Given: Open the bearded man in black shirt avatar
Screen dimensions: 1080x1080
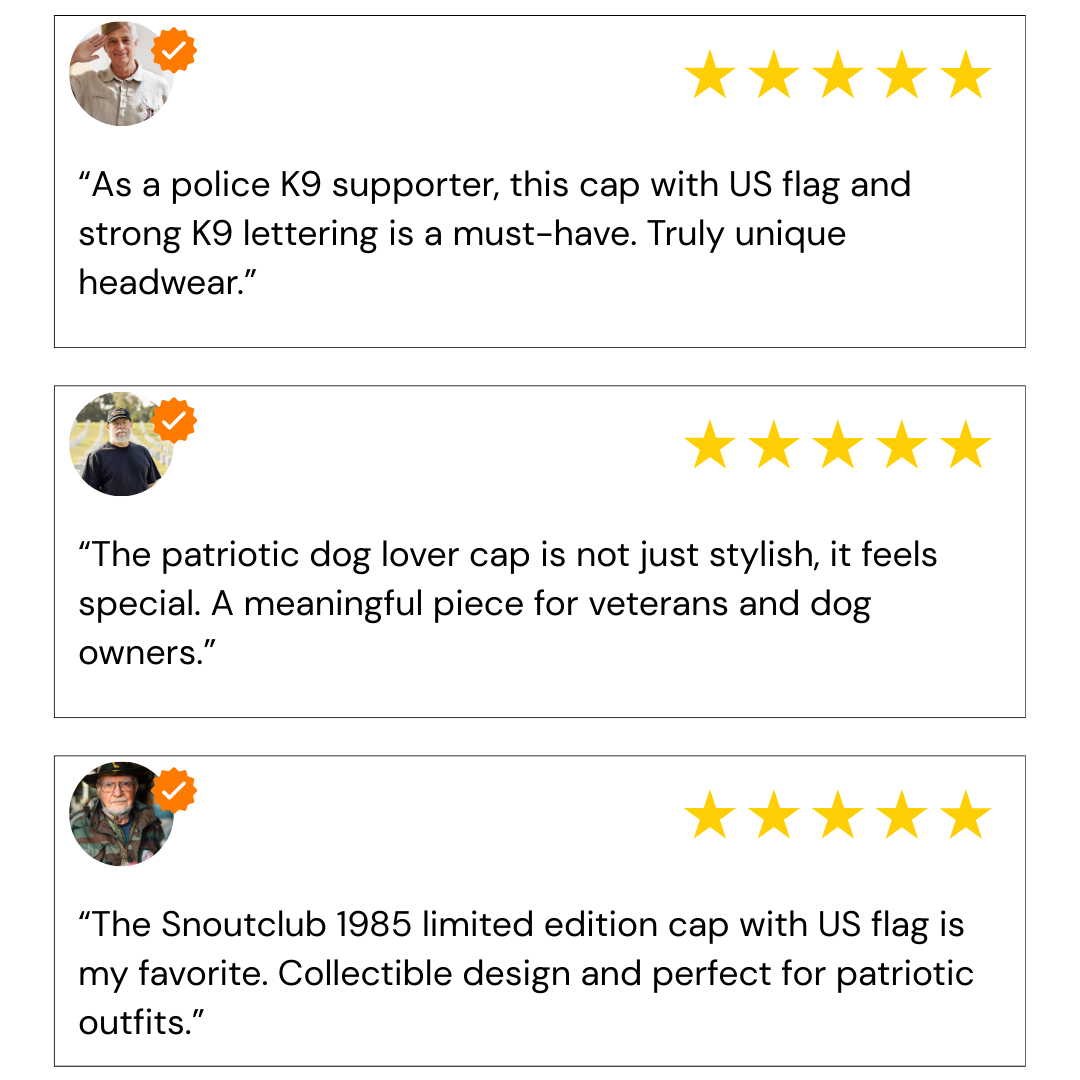Looking at the screenshot, I should coord(121,444).
